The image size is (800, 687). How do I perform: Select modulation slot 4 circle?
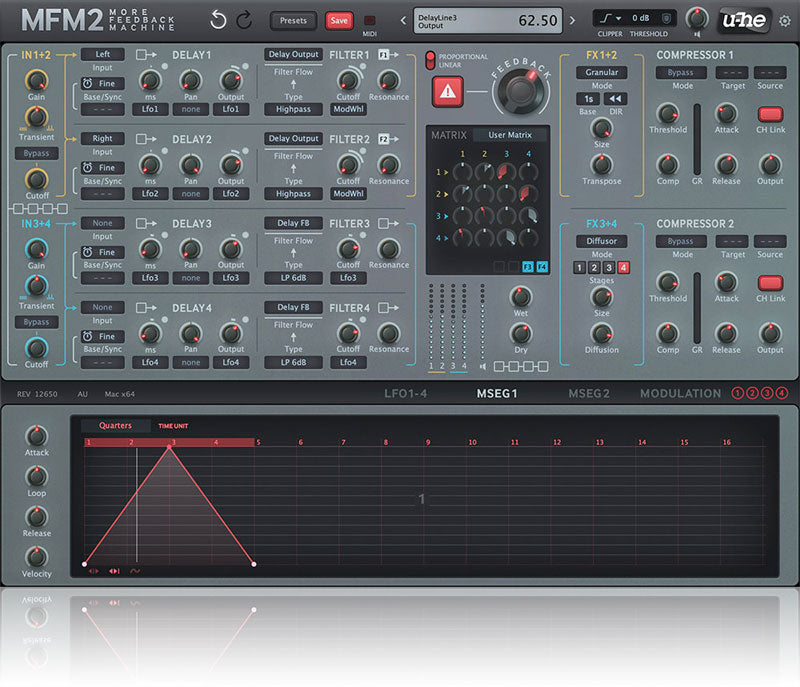pos(782,393)
